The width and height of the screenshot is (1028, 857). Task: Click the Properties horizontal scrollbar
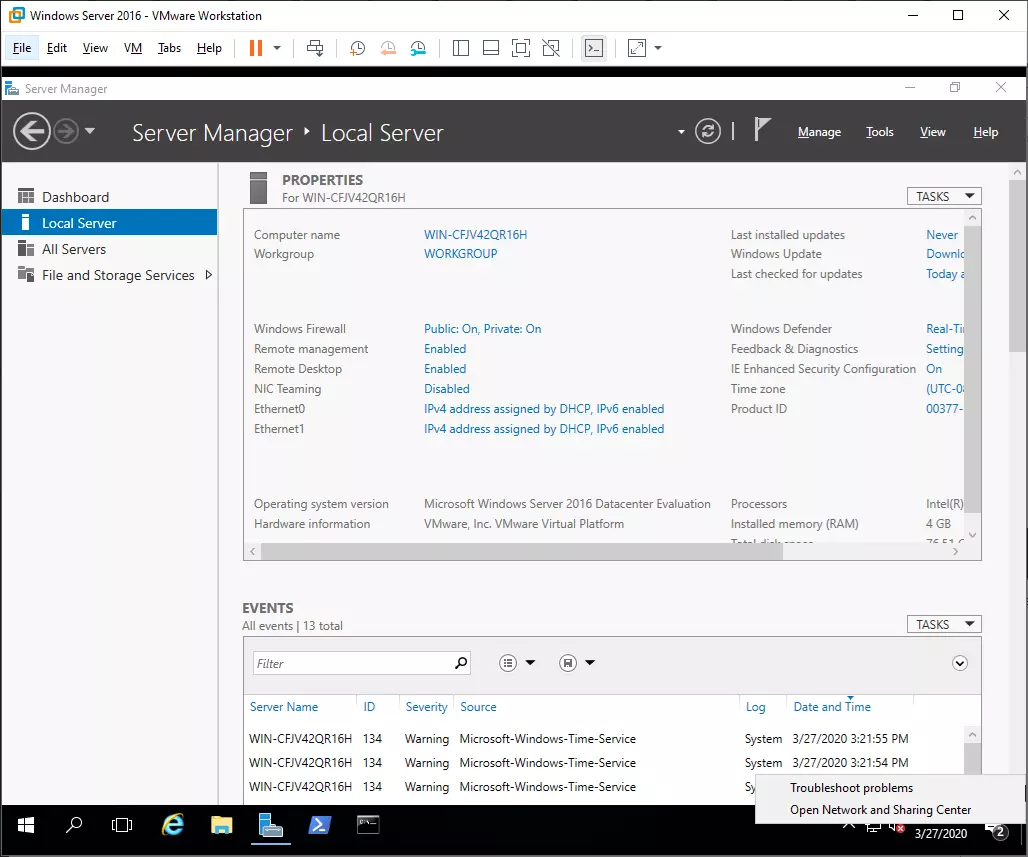pyautogui.click(x=522, y=551)
